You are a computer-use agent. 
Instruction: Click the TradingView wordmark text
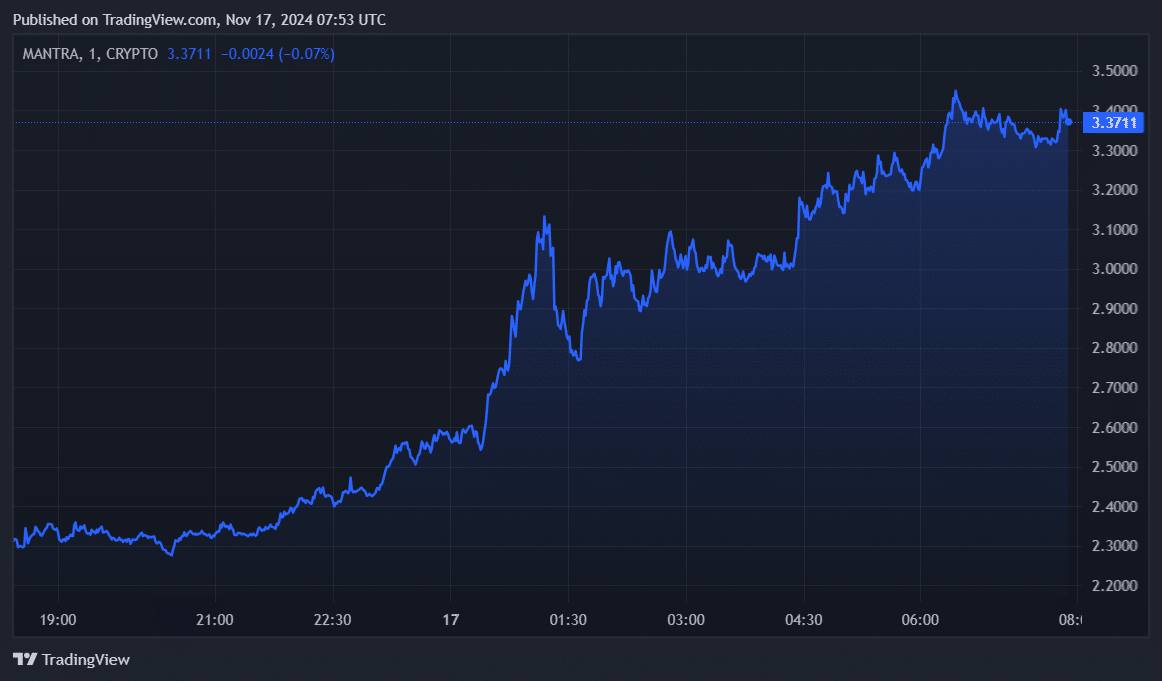tap(88, 659)
